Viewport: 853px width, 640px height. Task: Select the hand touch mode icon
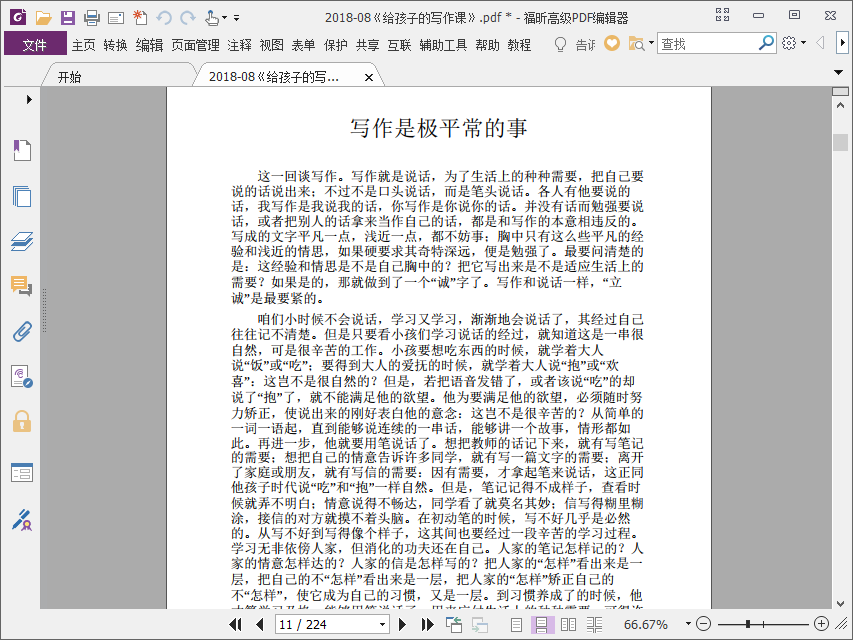(x=212, y=18)
